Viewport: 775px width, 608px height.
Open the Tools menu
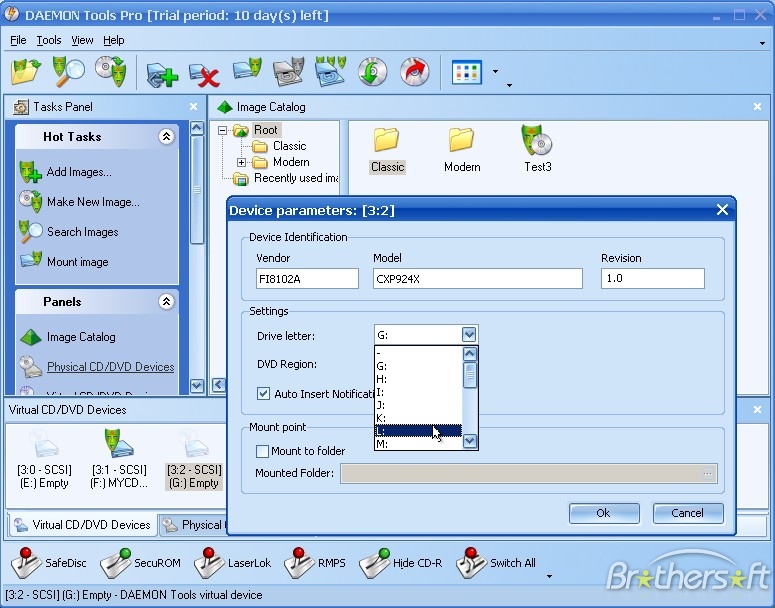point(49,40)
